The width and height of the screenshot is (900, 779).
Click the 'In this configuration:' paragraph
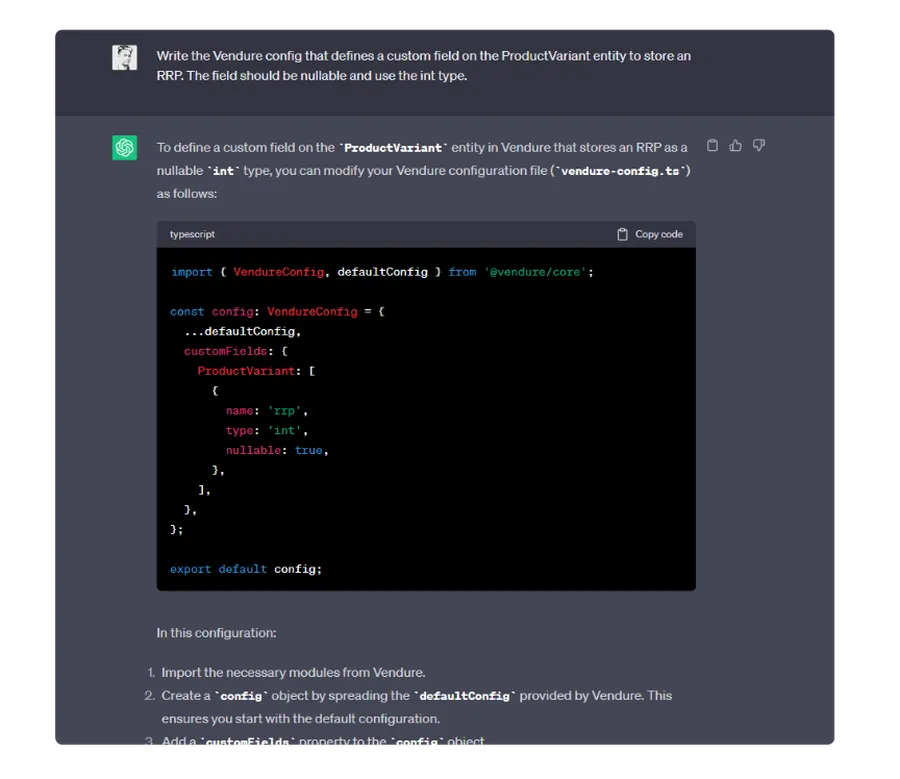click(x=216, y=633)
